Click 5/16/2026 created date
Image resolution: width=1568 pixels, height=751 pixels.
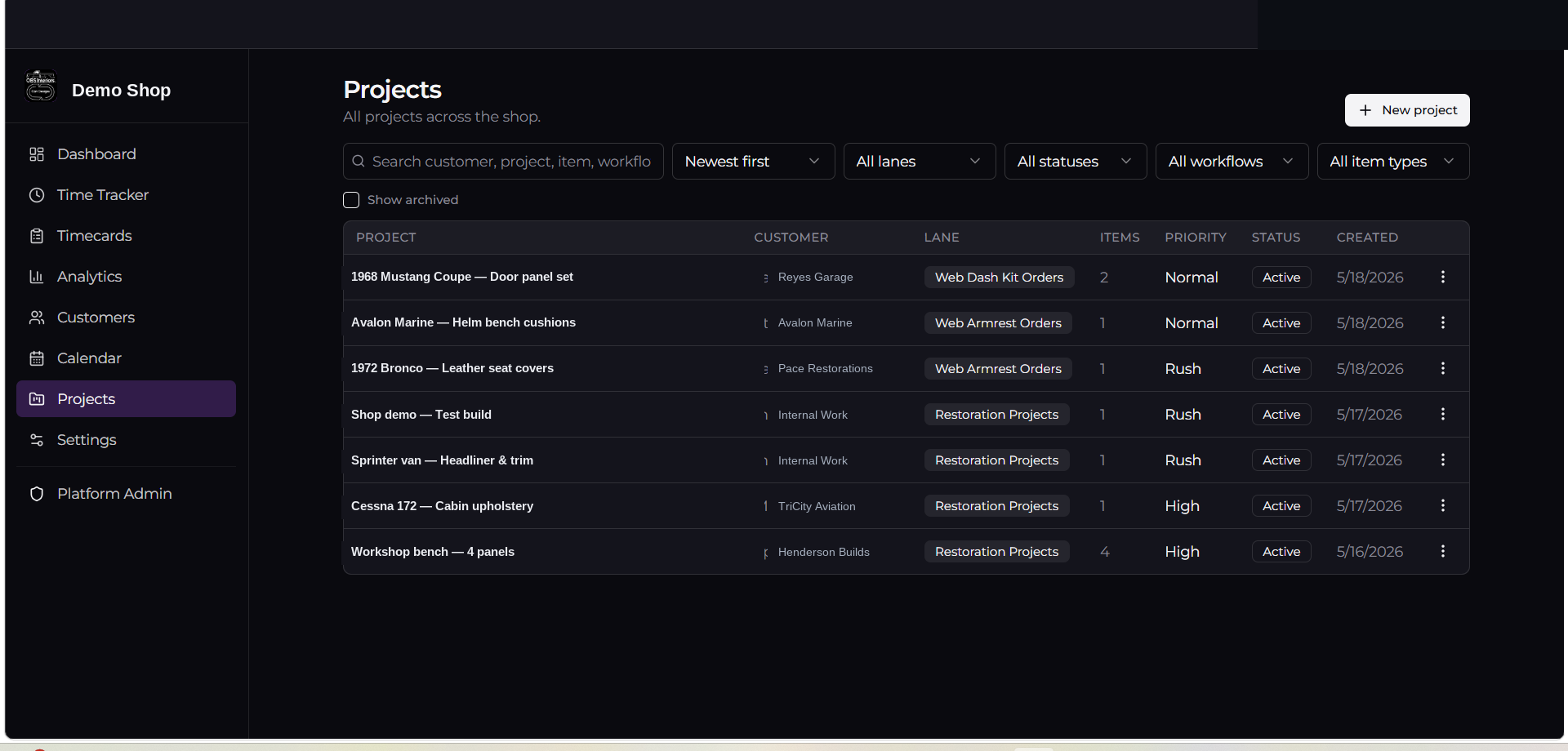tap(1370, 552)
